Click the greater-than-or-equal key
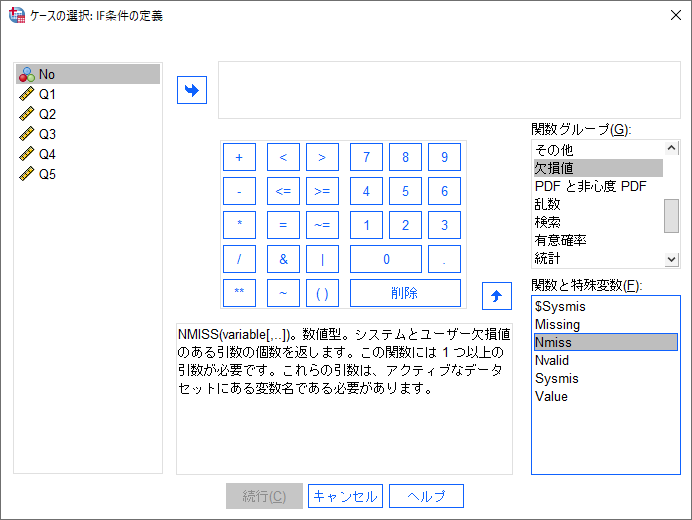Image resolution: width=692 pixels, height=520 pixels. tap(322, 191)
